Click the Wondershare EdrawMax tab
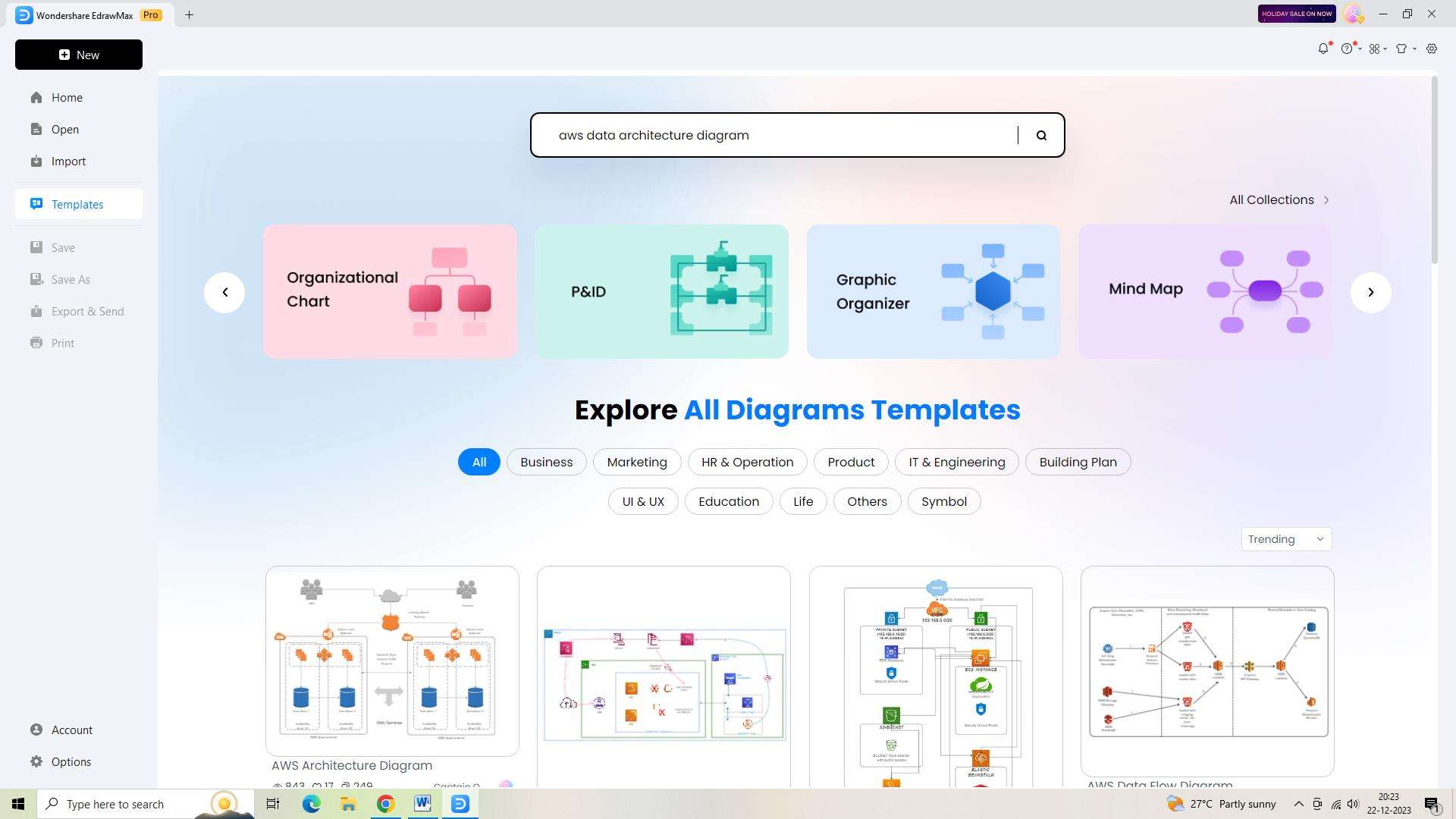Image resolution: width=1456 pixels, height=819 pixels. [x=89, y=15]
